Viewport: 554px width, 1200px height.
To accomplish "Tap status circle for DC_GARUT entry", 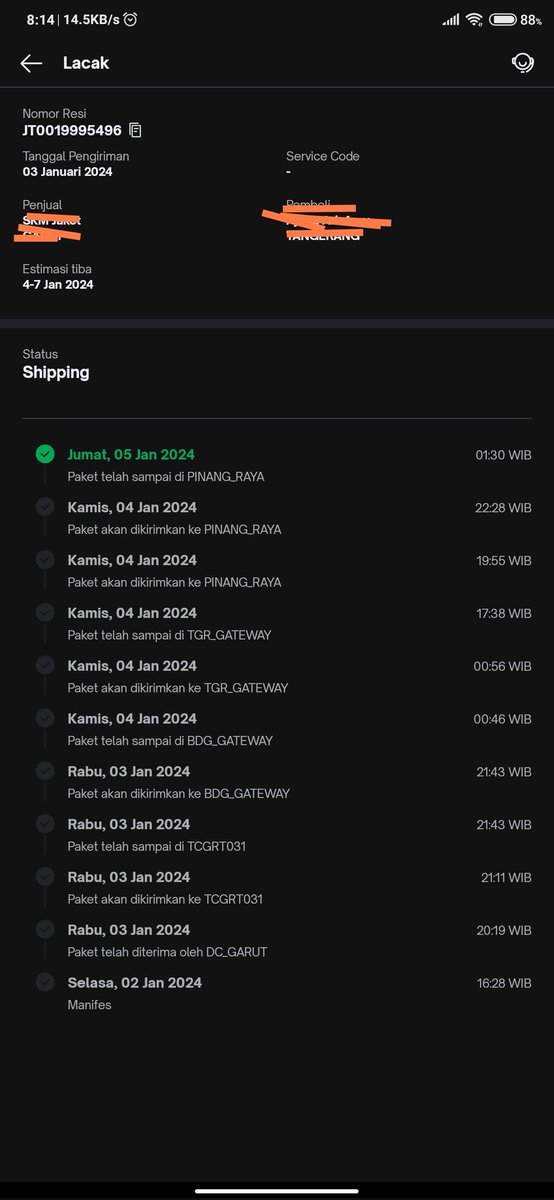I will (x=45, y=929).
